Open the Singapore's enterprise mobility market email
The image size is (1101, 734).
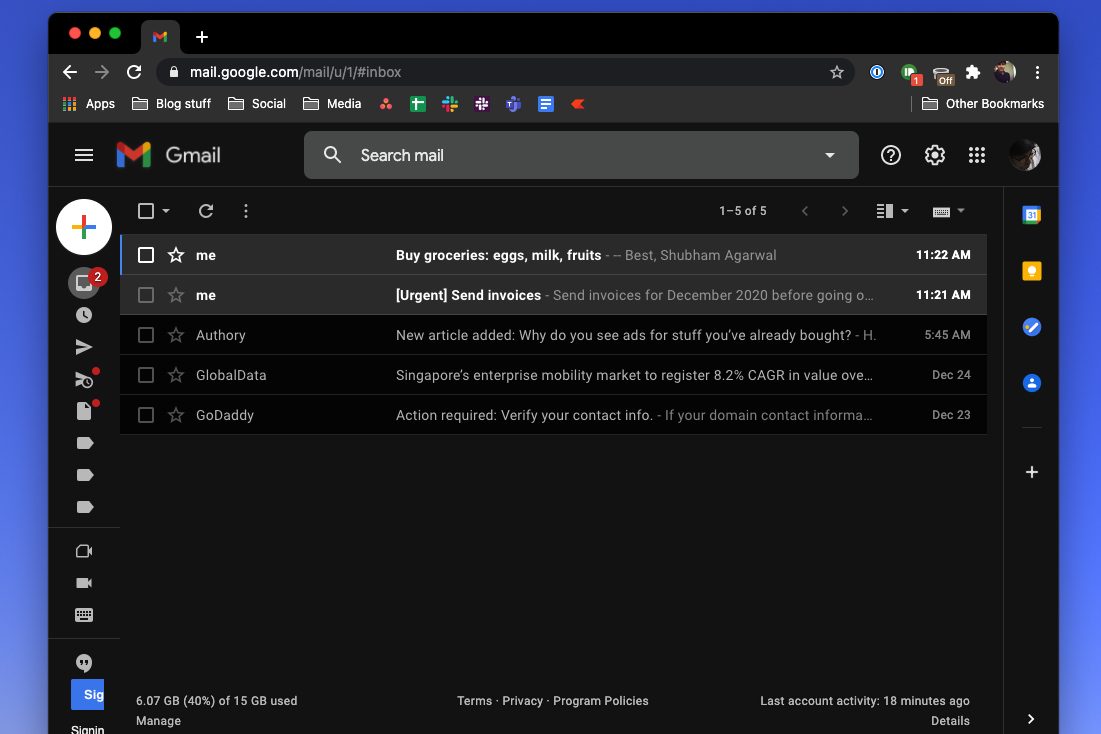tap(553, 375)
